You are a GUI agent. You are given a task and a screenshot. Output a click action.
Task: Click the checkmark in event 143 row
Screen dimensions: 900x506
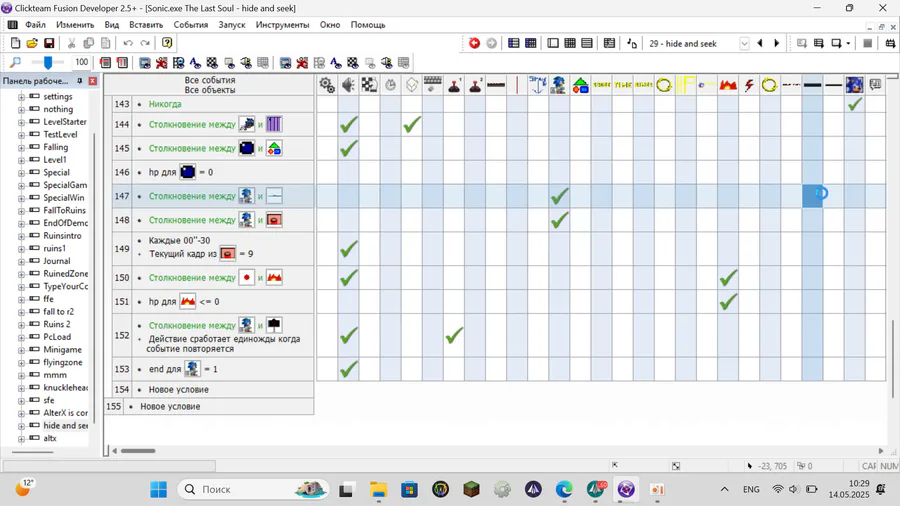click(855, 104)
